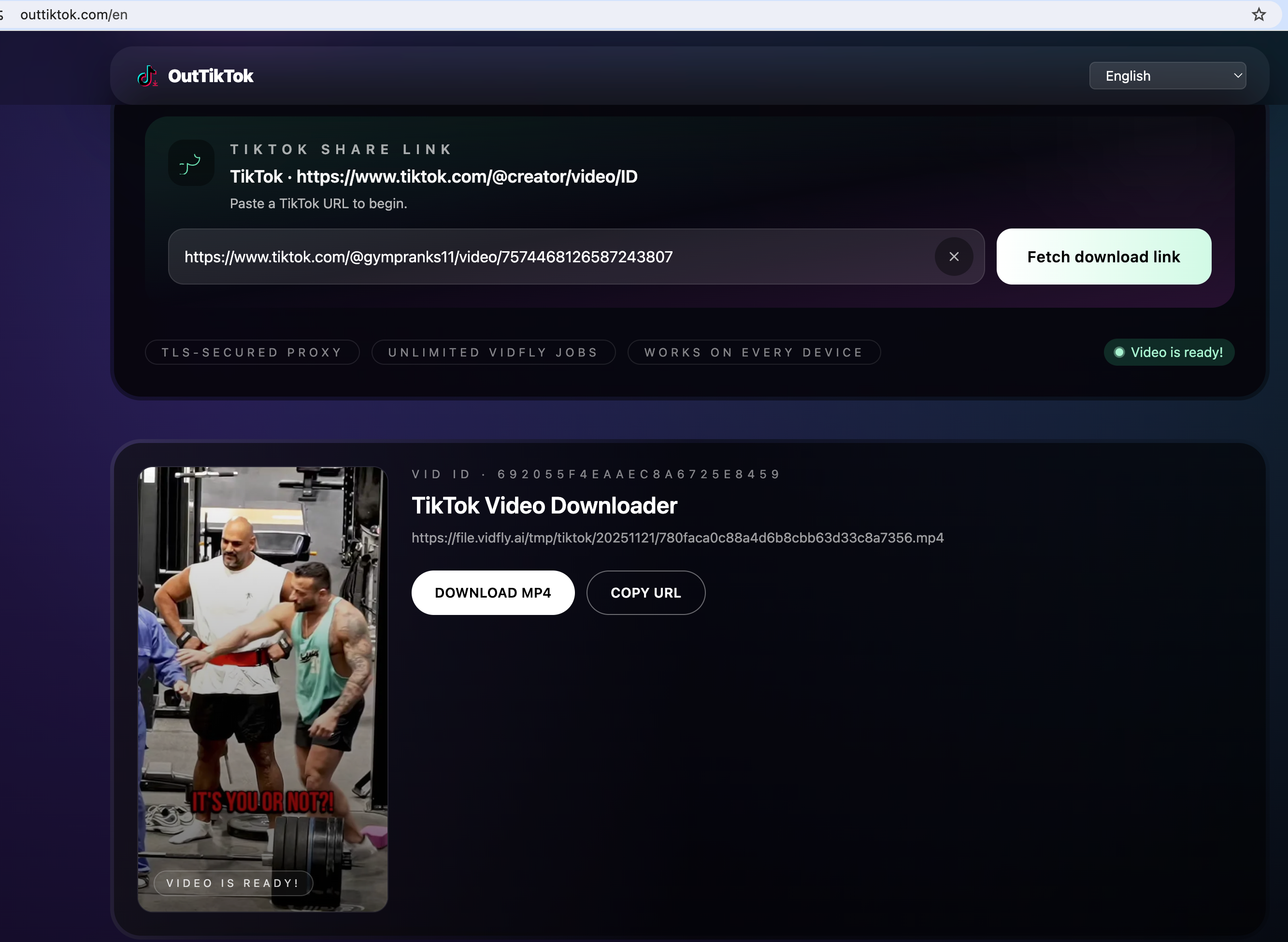
Task: Click the green dot in Video is ready badge
Action: pos(1119,352)
